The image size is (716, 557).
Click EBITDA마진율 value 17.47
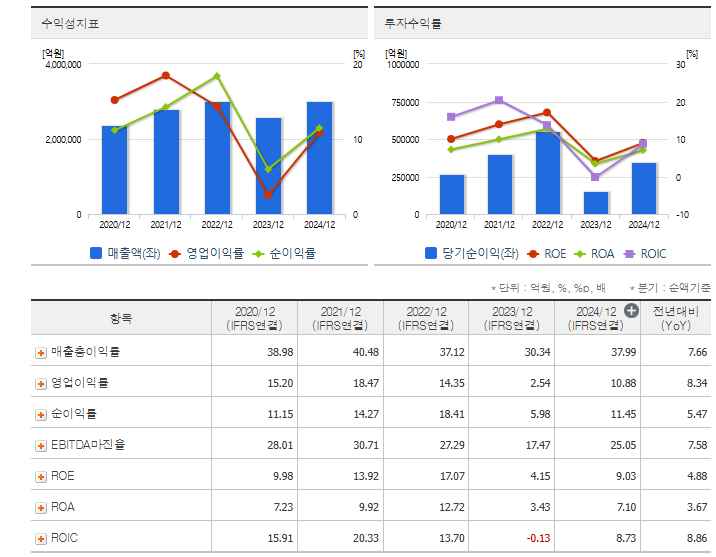click(537, 445)
